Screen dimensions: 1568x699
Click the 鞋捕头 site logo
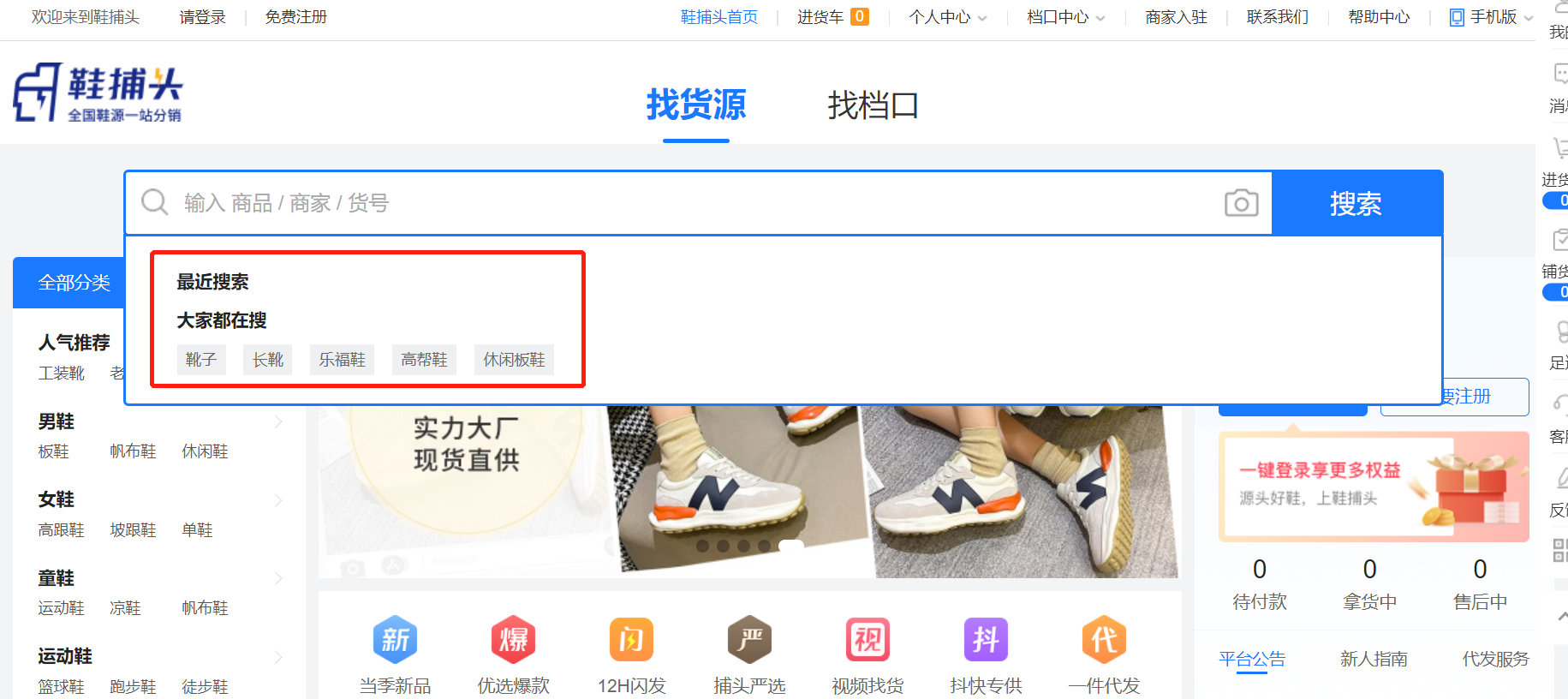[x=98, y=93]
